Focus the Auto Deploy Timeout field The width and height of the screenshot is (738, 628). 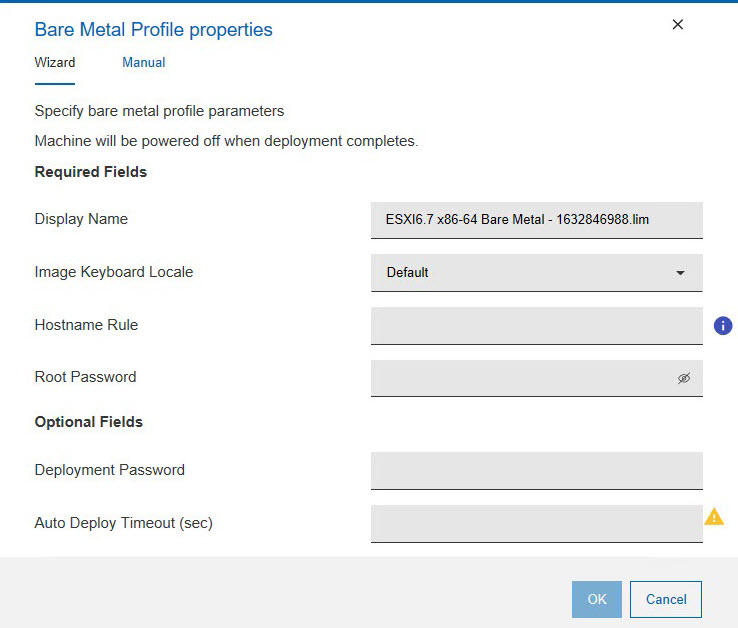click(536, 523)
